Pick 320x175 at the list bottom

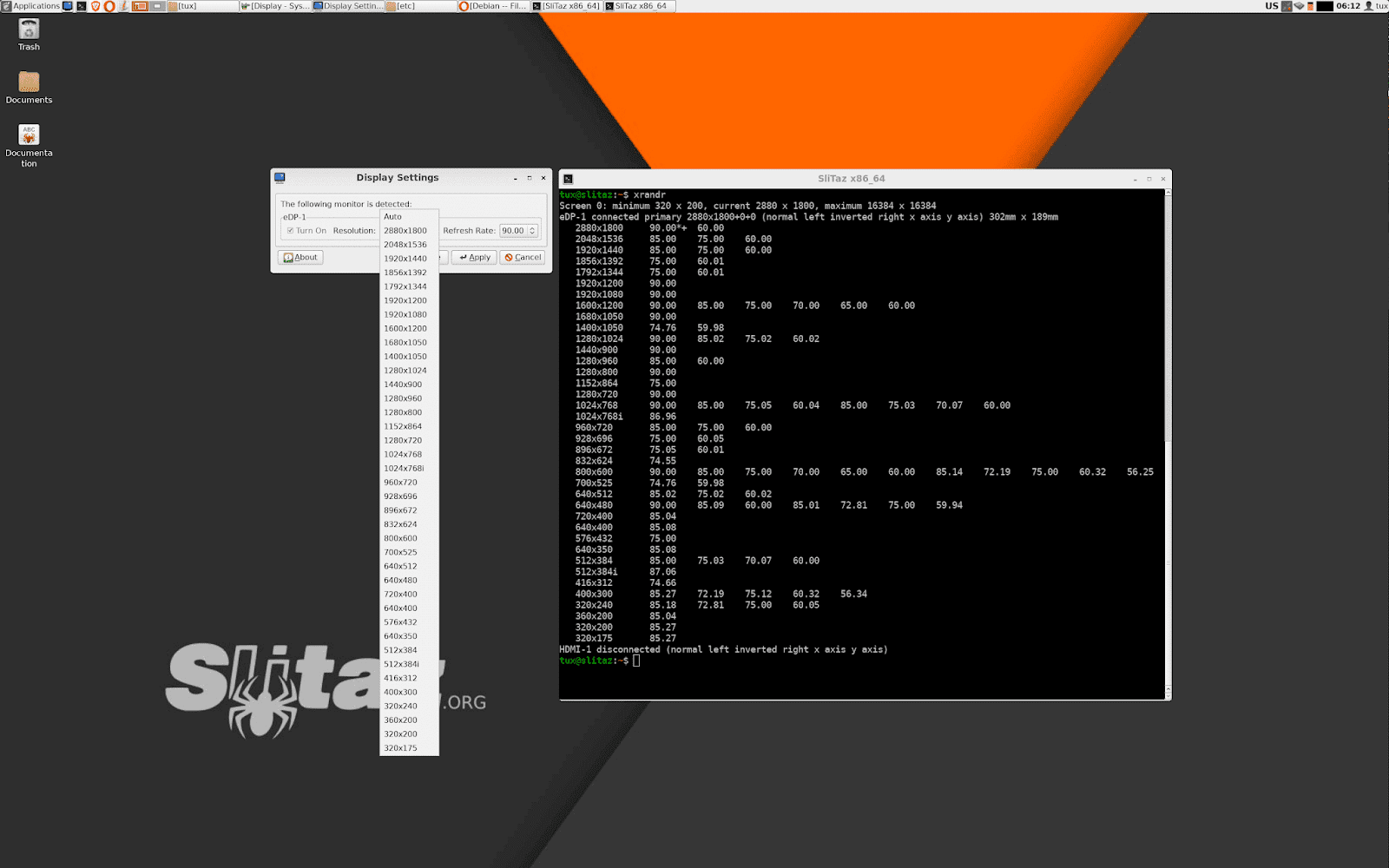click(x=409, y=748)
